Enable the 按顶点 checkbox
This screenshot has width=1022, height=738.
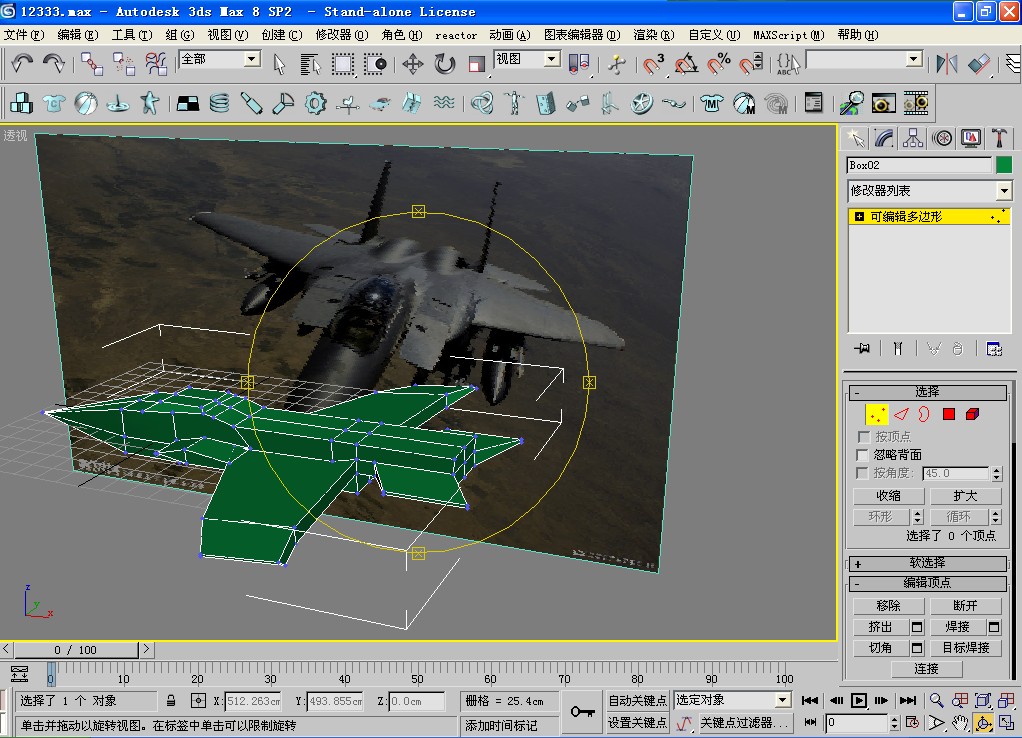(x=864, y=436)
